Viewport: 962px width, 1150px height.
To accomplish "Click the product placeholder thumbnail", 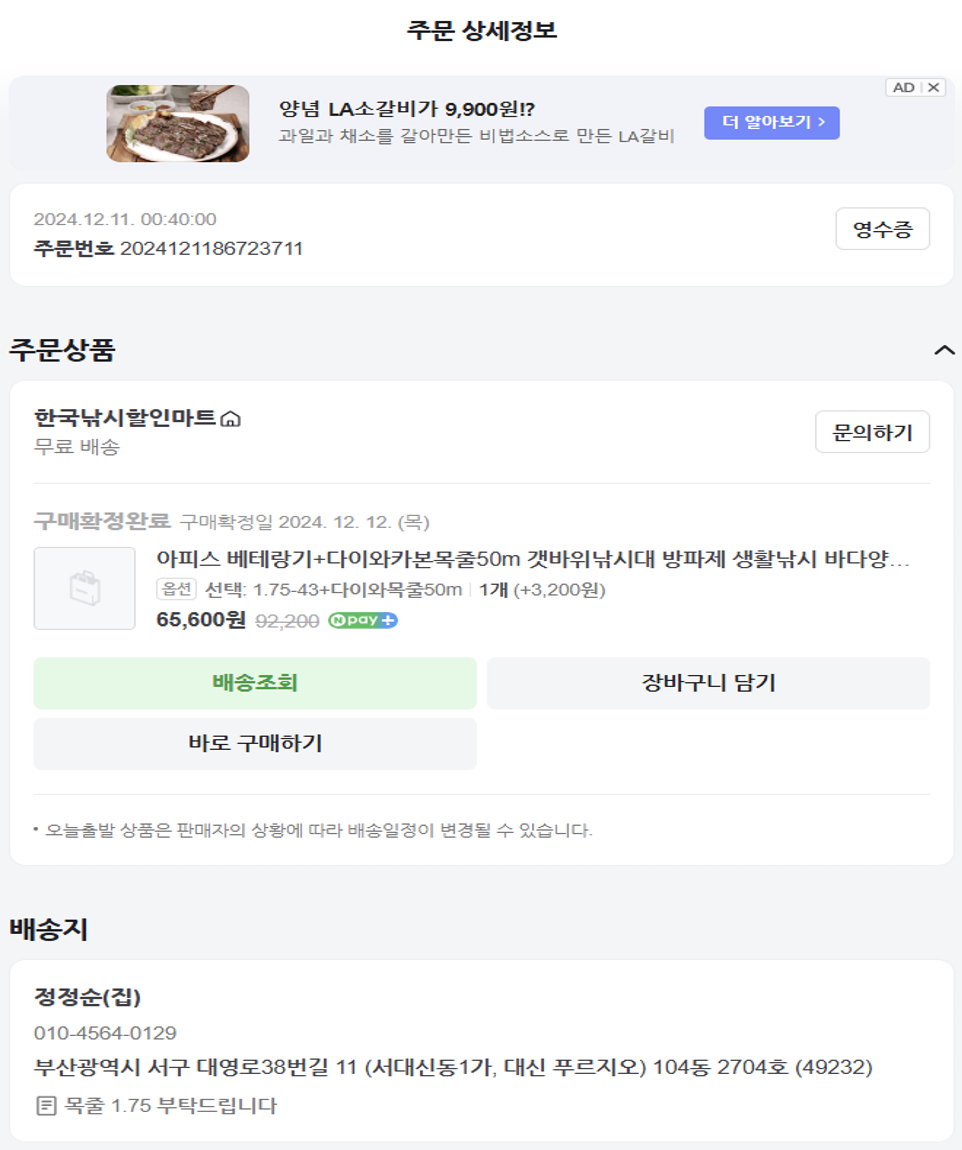I will (x=84, y=588).
